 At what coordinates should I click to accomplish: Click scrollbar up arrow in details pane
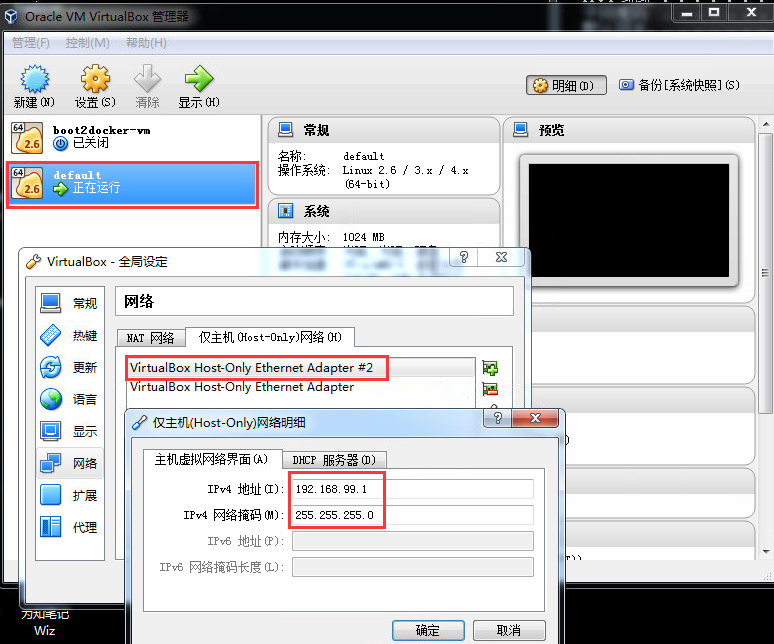coord(765,124)
